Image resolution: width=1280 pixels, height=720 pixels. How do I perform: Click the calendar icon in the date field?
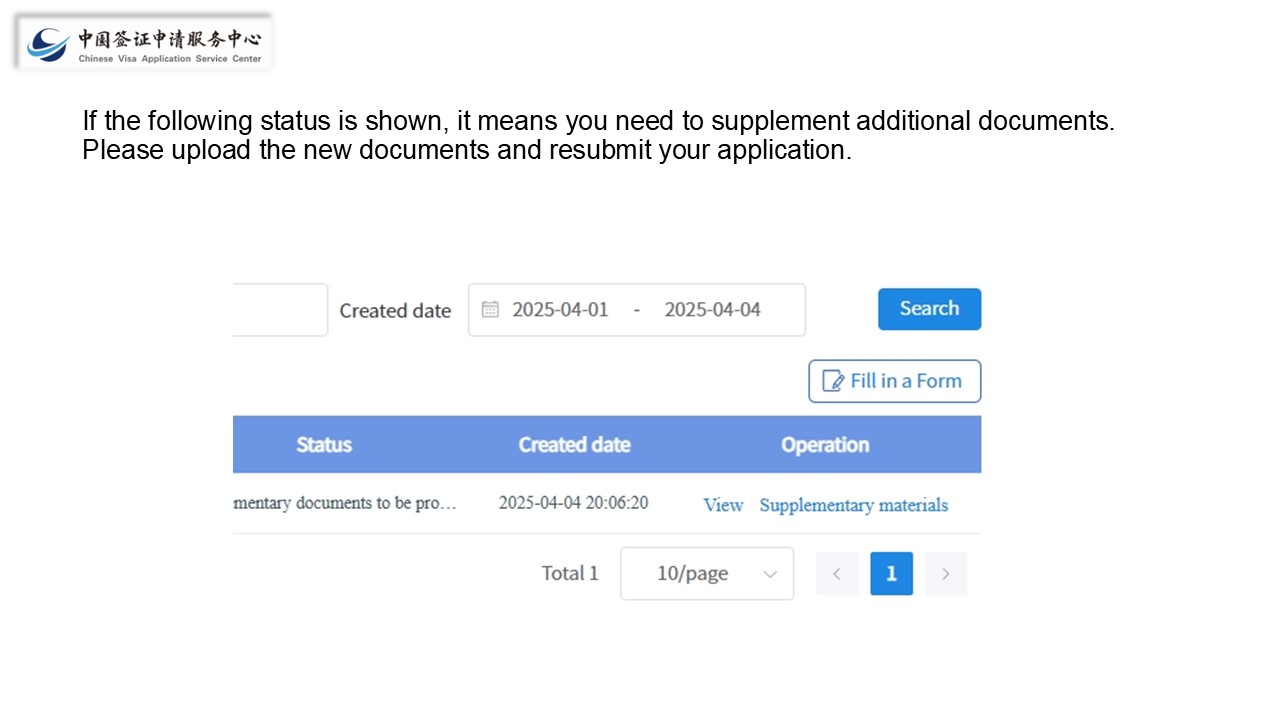(x=490, y=309)
